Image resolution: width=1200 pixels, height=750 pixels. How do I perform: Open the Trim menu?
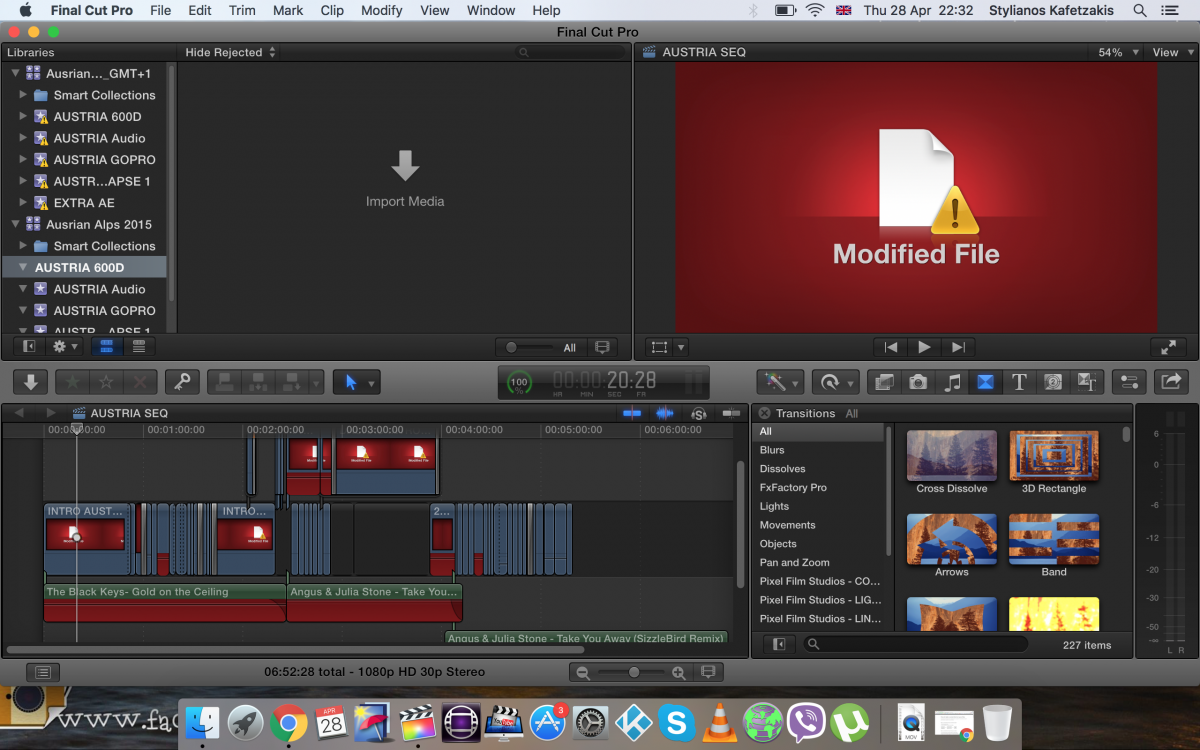[242, 10]
